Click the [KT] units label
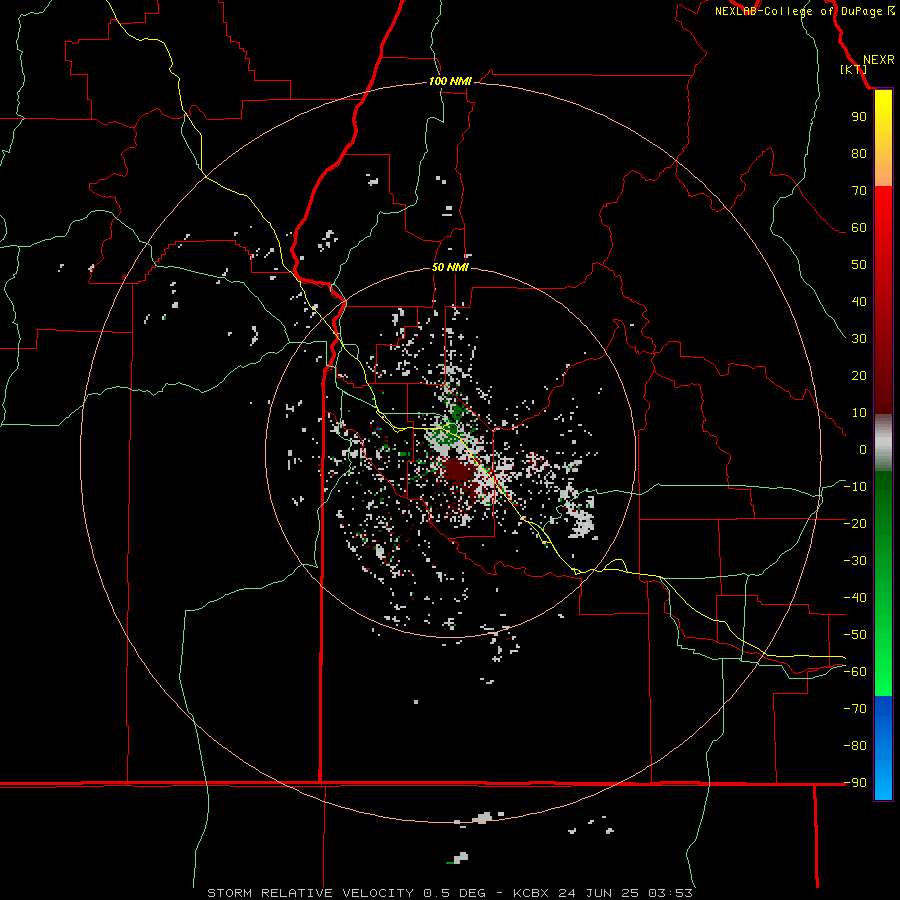900x900 pixels. tap(853, 69)
